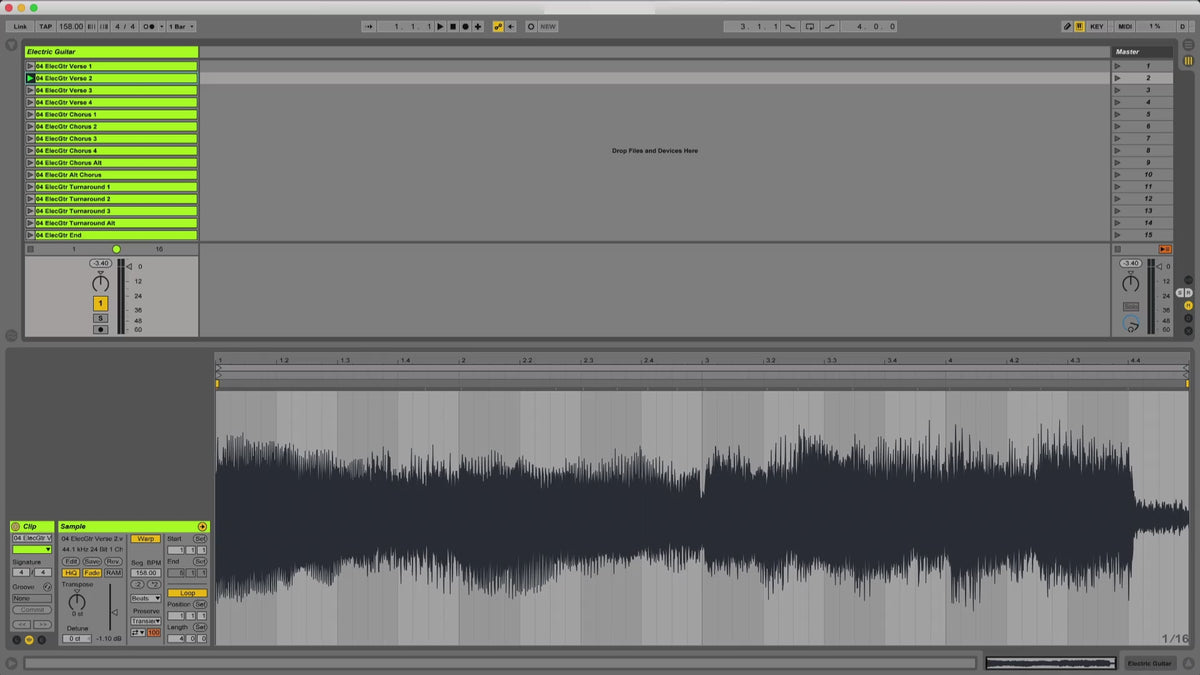Toggle the HiQ sample option
The image size is (1200, 675).
[x=71, y=573]
